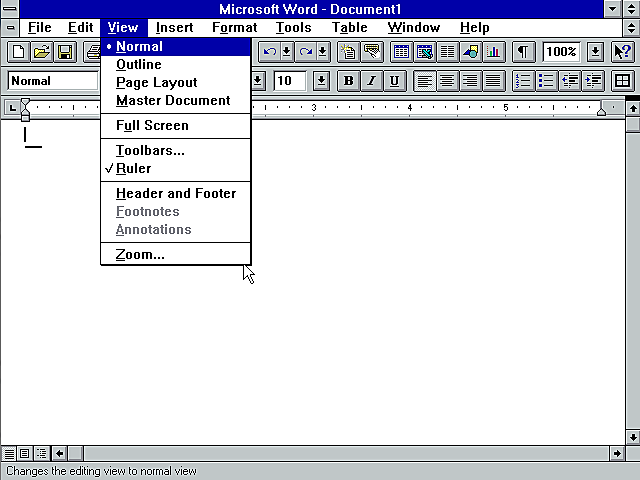Screen dimensions: 640x480
Task: Choose Full Screen from View menu
Action: [x=176, y=125]
